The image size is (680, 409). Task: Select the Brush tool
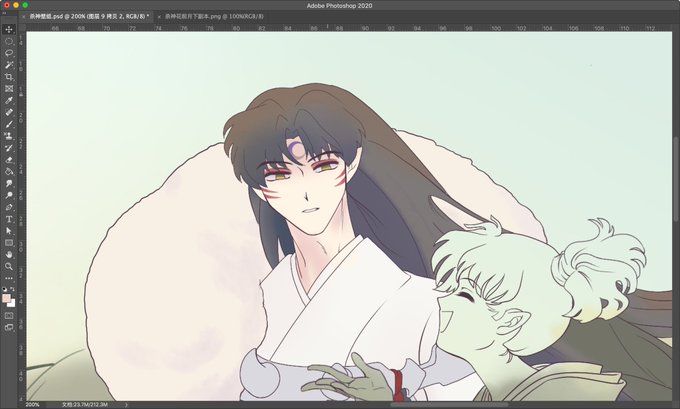point(9,124)
